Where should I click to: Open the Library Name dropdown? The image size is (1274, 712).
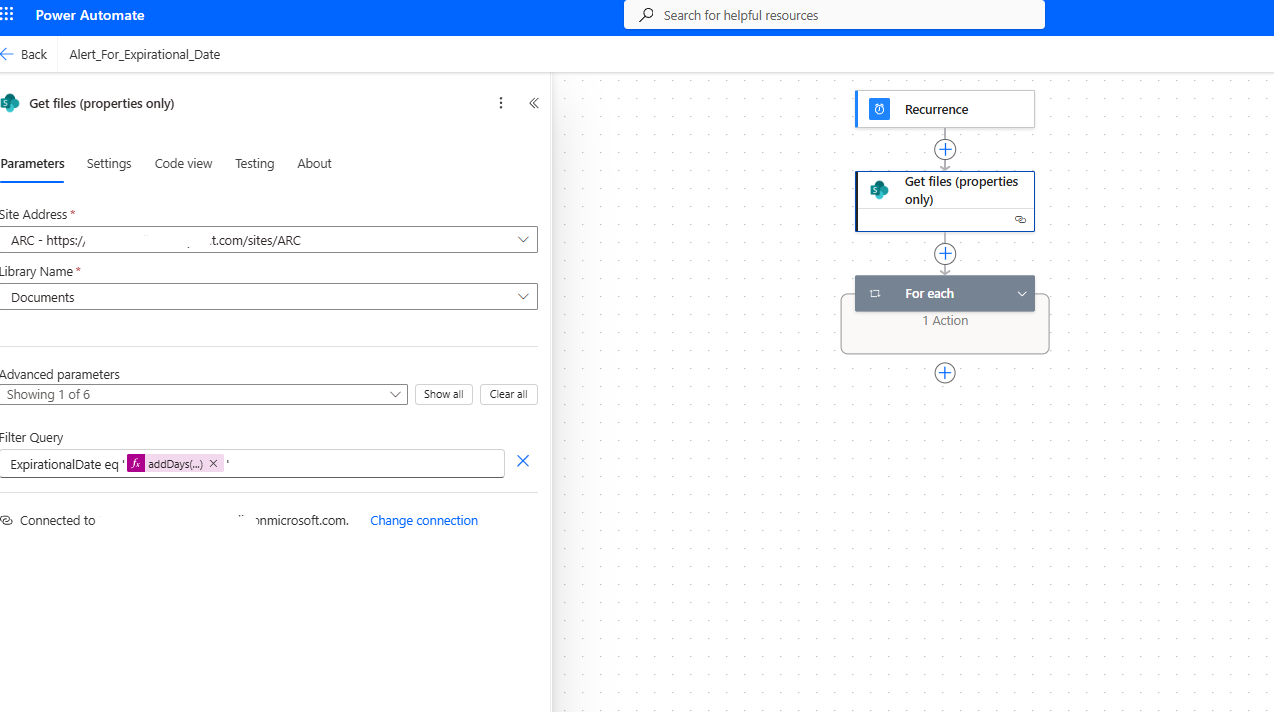click(x=523, y=297)
